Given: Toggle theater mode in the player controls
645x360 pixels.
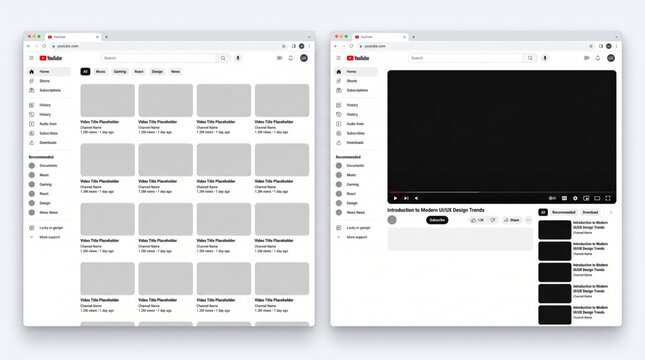Looking at the screenshot, I should pos(597,198).
